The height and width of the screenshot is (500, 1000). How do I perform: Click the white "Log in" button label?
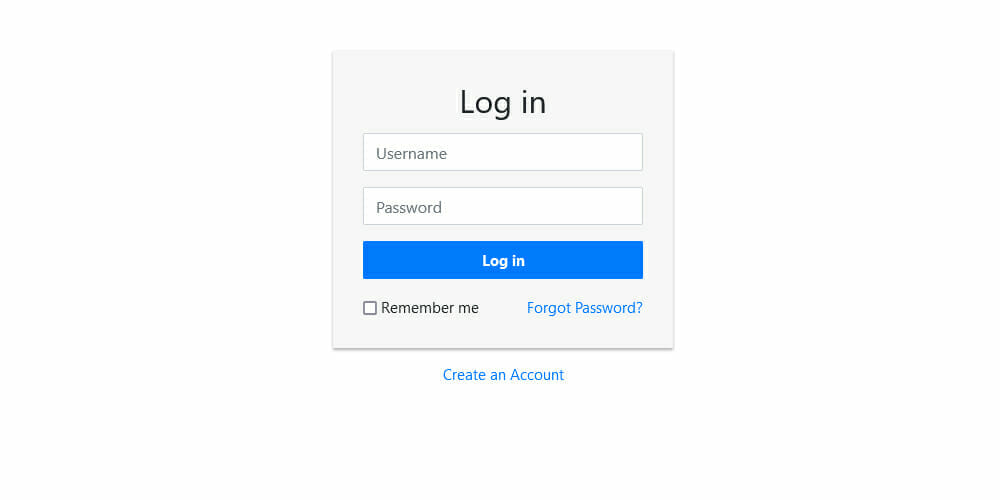[503, 261]
